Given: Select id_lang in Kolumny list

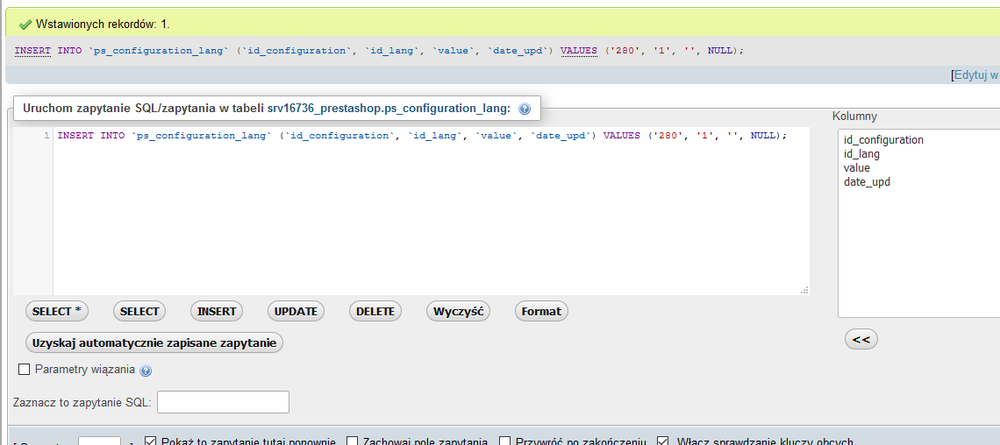Looking at the screenshot, I should pyautogui.click(x=862, y=154).
